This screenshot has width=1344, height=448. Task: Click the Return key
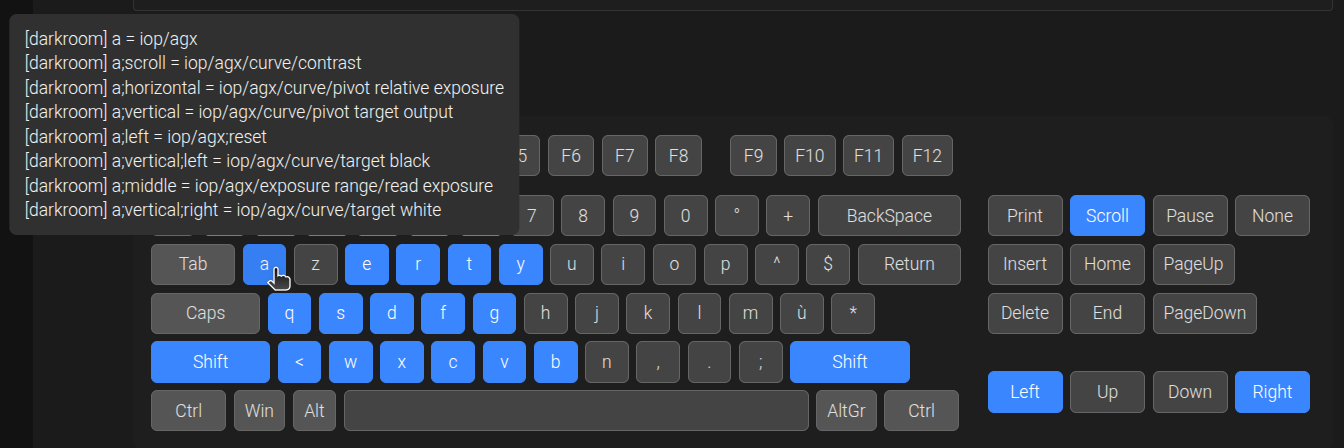pyautogui.click(x=909, y=264)
